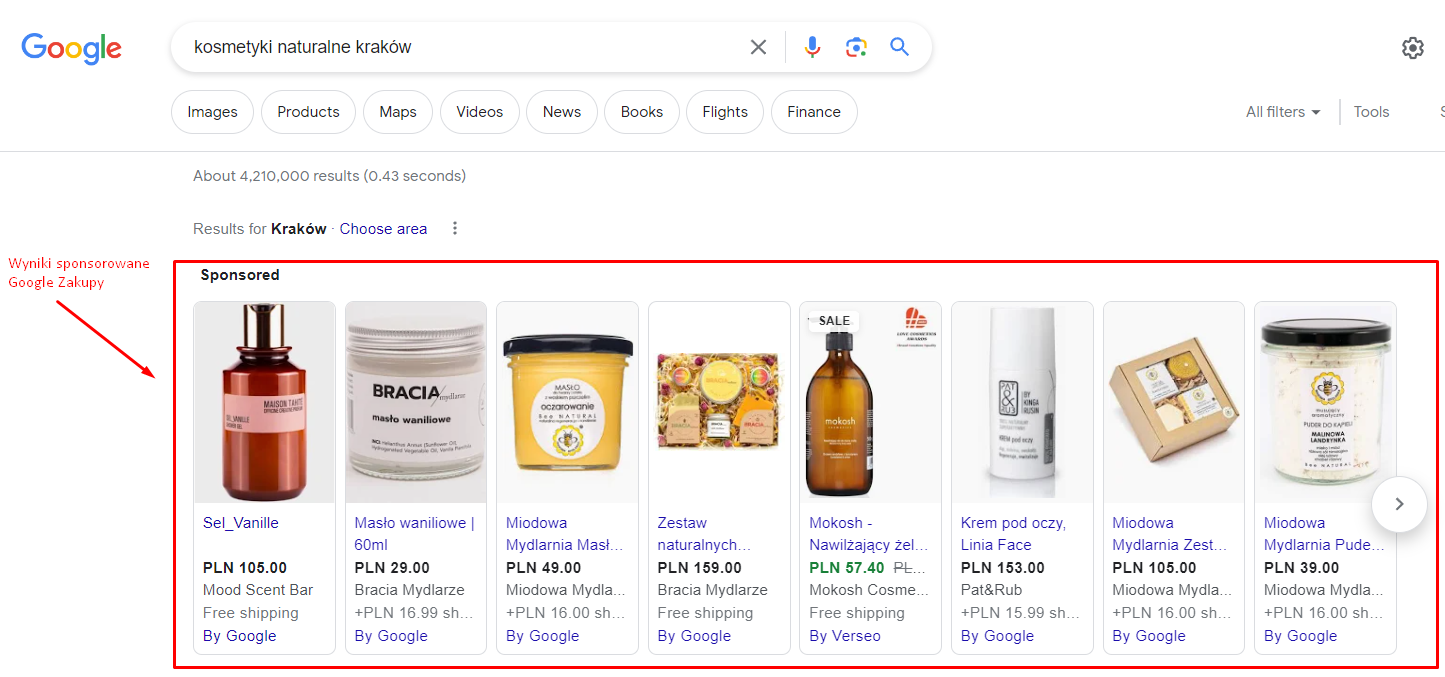Open the 'Masło waniliowe | 60ml' link

(415, 534)
